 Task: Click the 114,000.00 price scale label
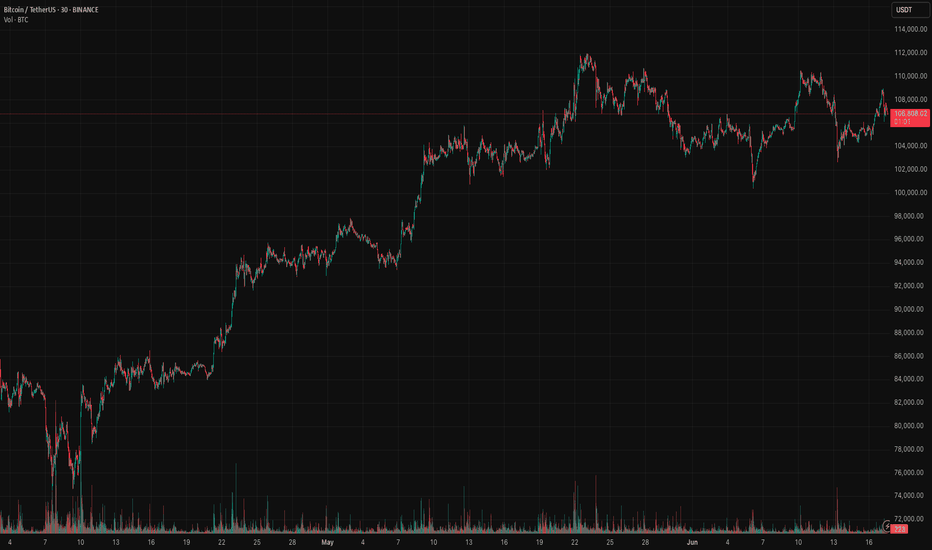tap(910, 29)
